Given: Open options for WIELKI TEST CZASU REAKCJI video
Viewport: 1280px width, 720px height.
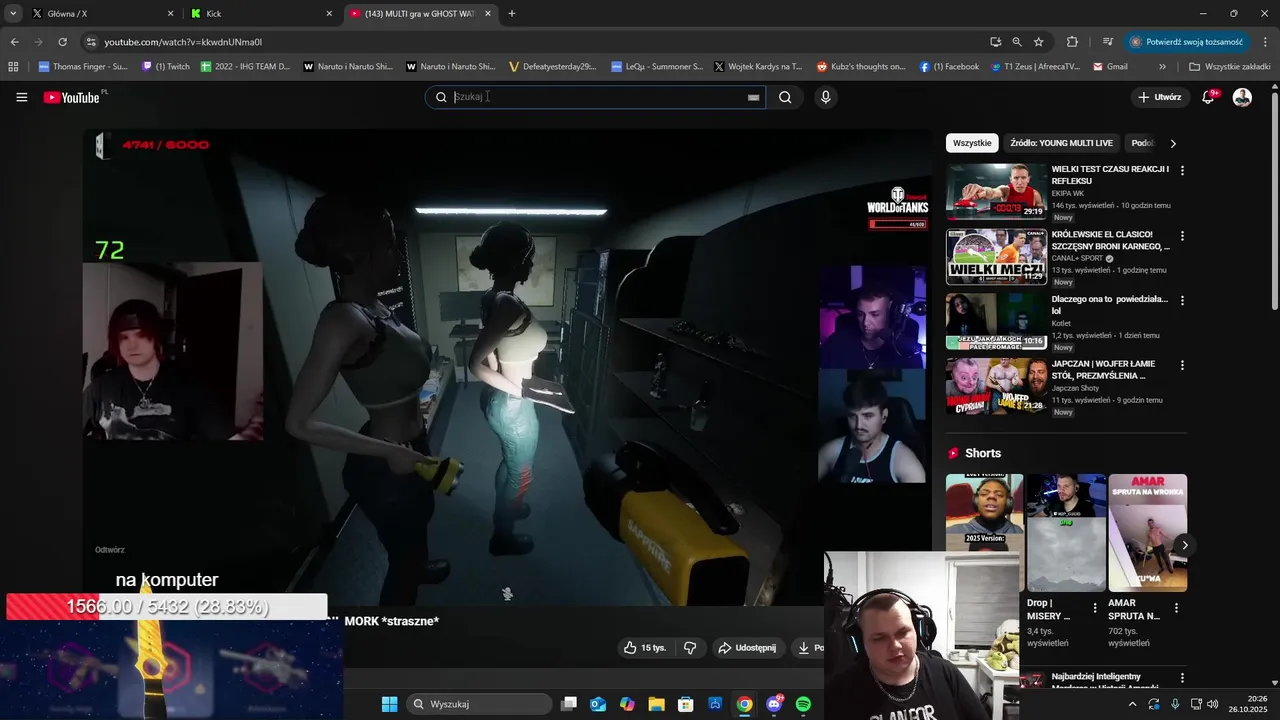Looking at the screenshot, I should click(x=1182, y=171).
